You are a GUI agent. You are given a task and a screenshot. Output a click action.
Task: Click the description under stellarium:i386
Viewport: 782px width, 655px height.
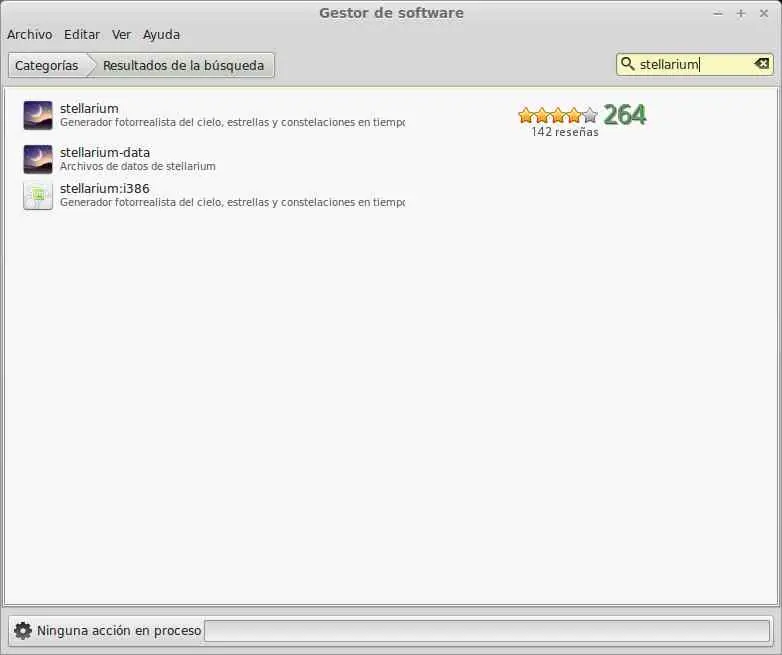pos(232,202)
